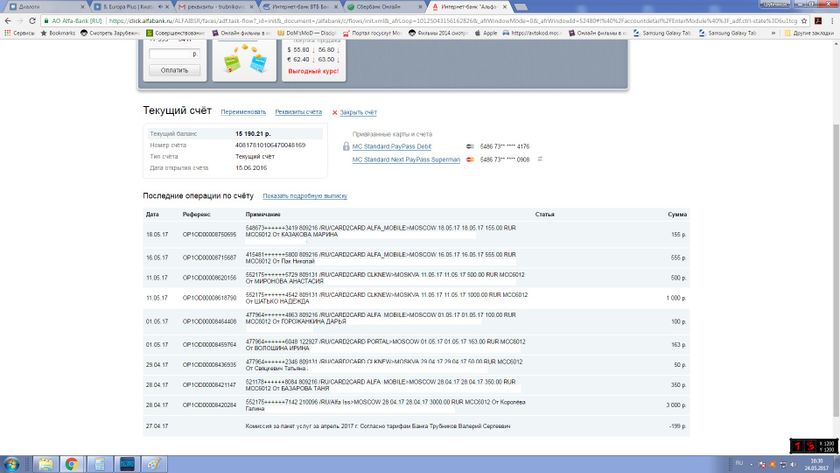
Task: Click the red X icon beside Закрыть счёт
Action: pyautogui.click(x=334, y=112)
